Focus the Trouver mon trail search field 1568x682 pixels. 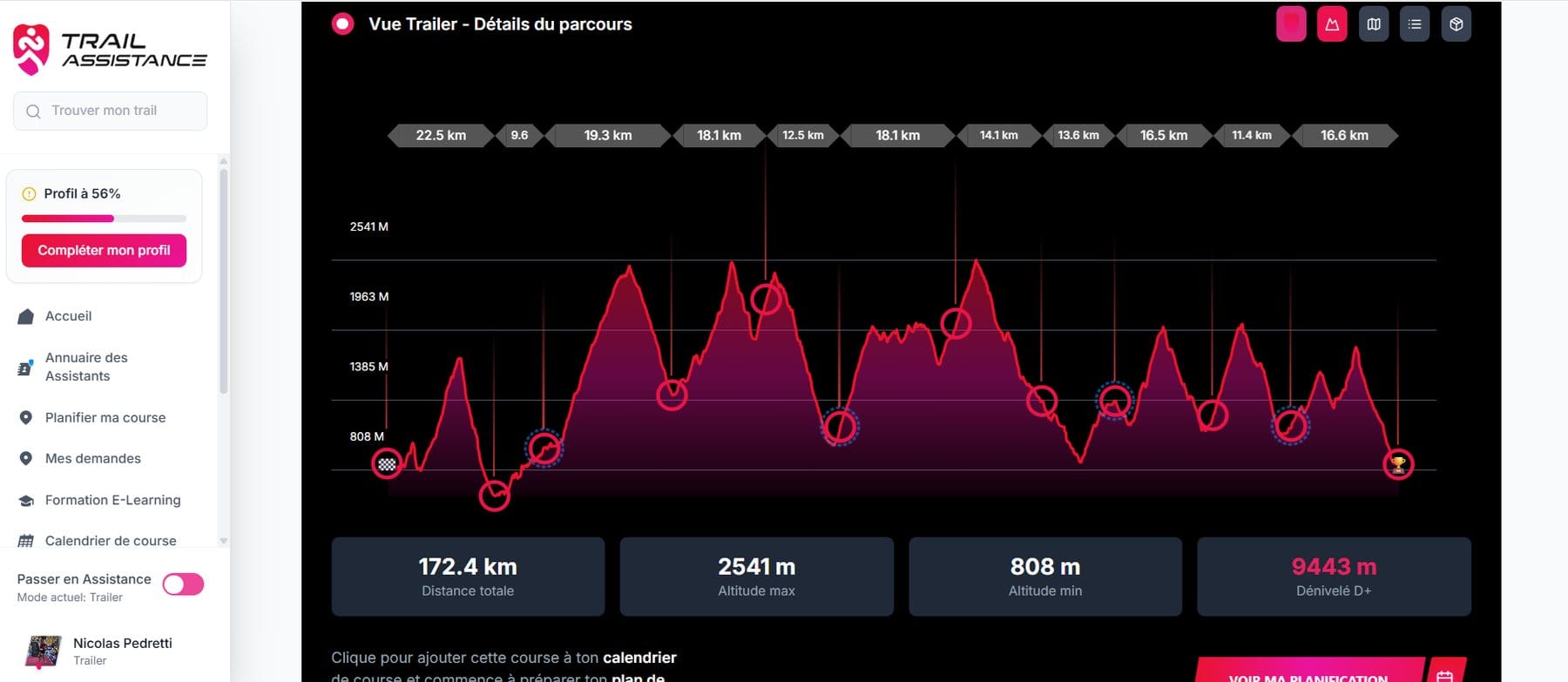click(111, 111)
